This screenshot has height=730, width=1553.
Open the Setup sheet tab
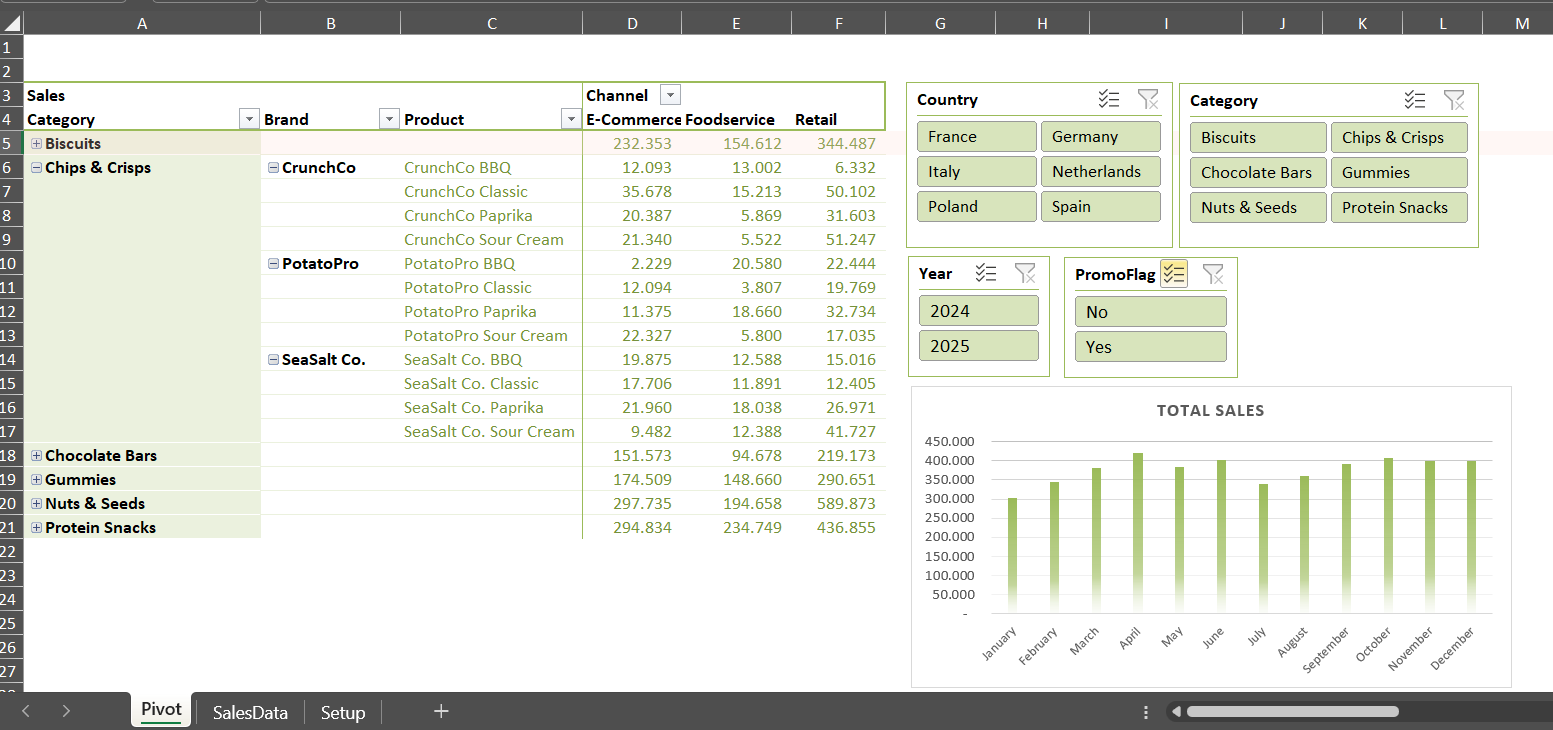click(x=343, y=712)
